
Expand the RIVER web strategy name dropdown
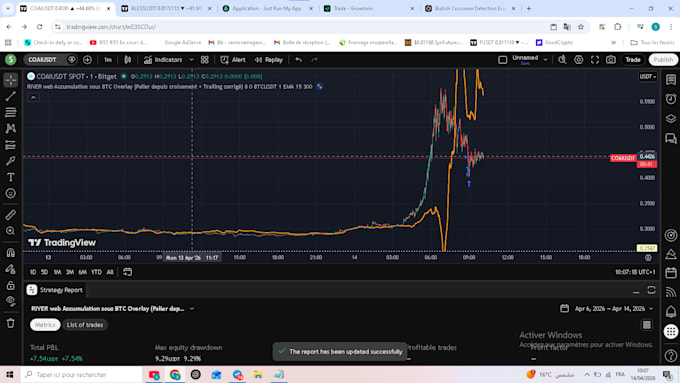click(192, 309)
